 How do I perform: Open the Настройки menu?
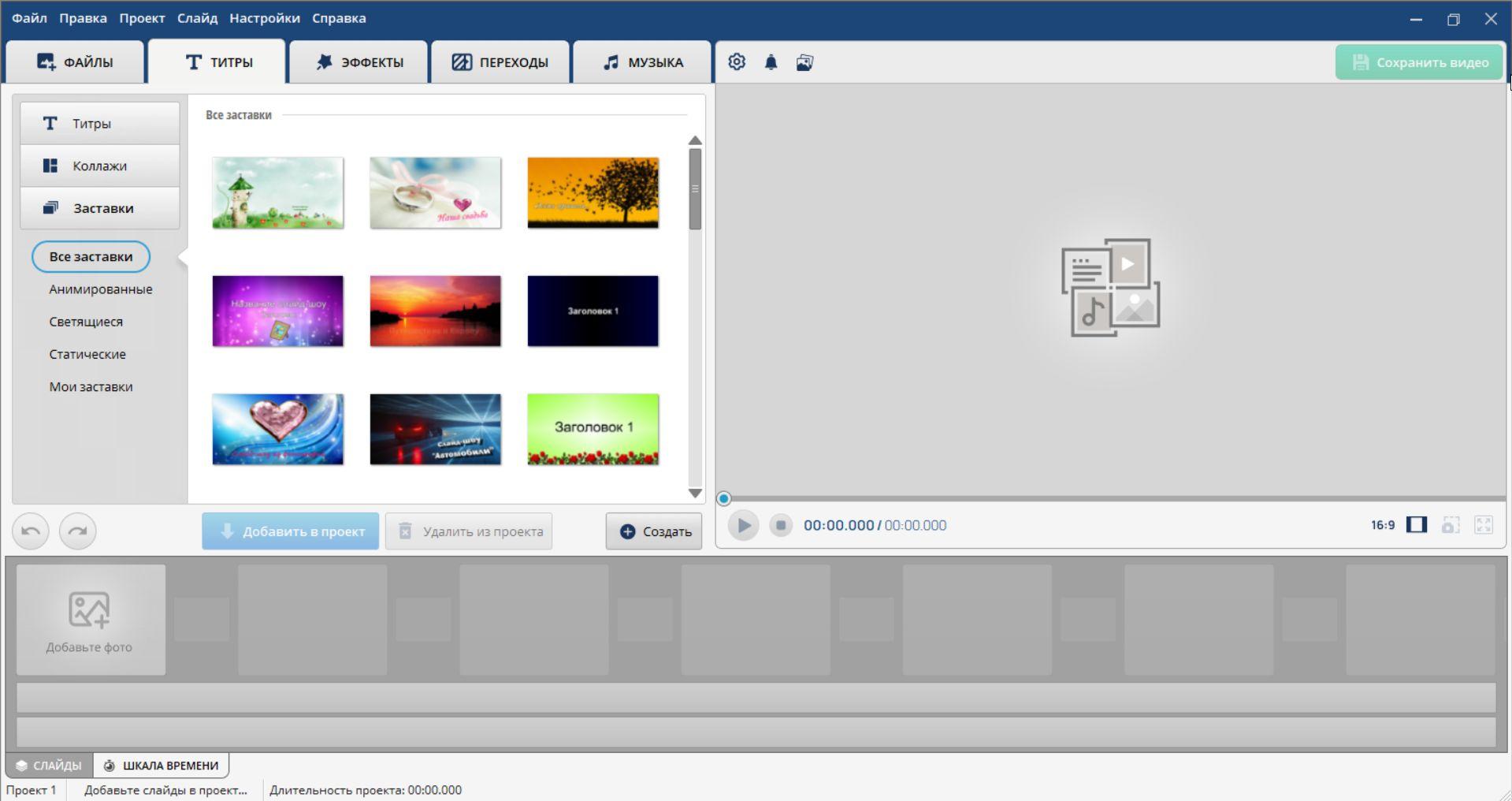click(265, 18)
